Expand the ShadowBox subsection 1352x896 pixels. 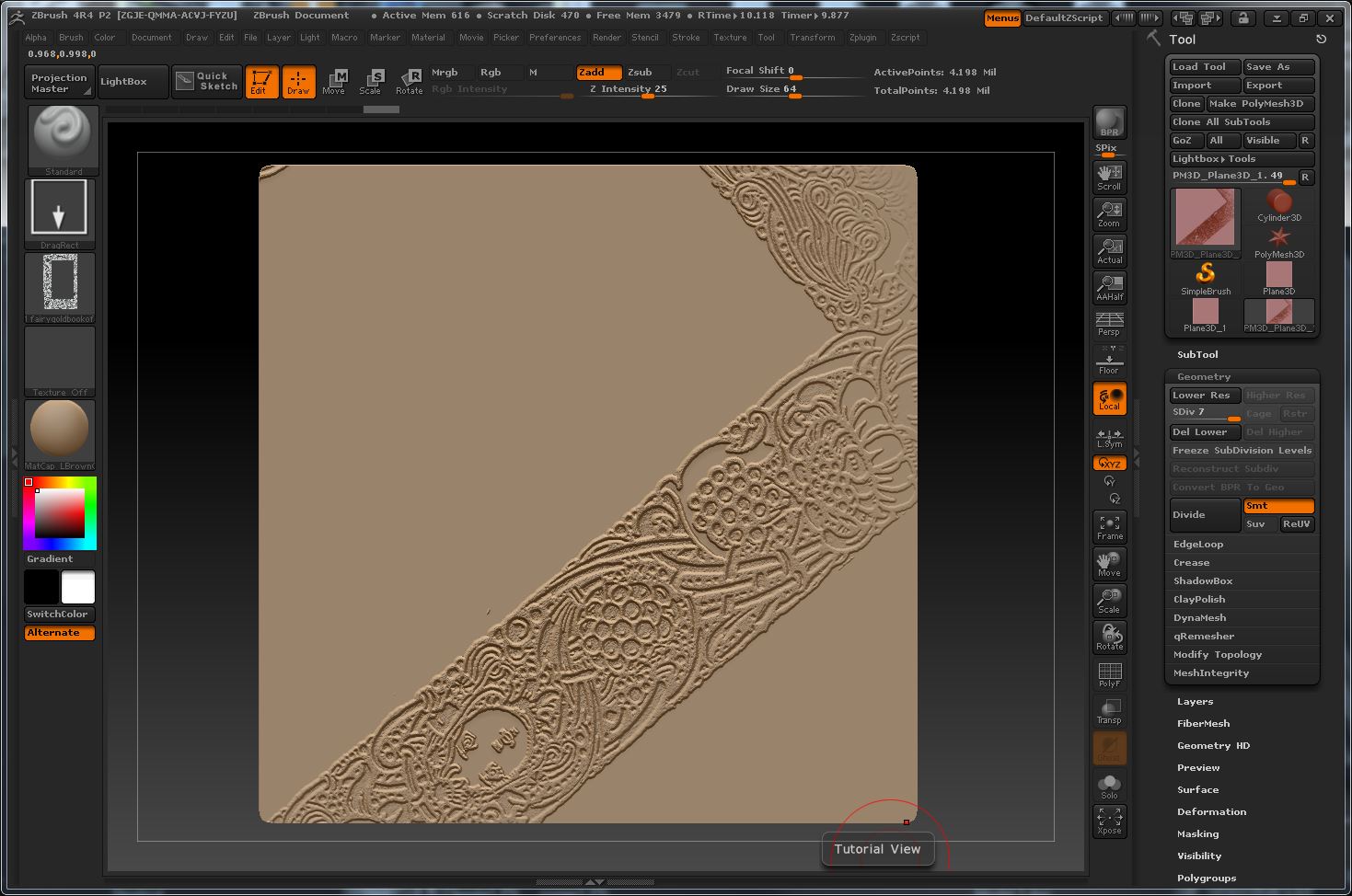1203,580
